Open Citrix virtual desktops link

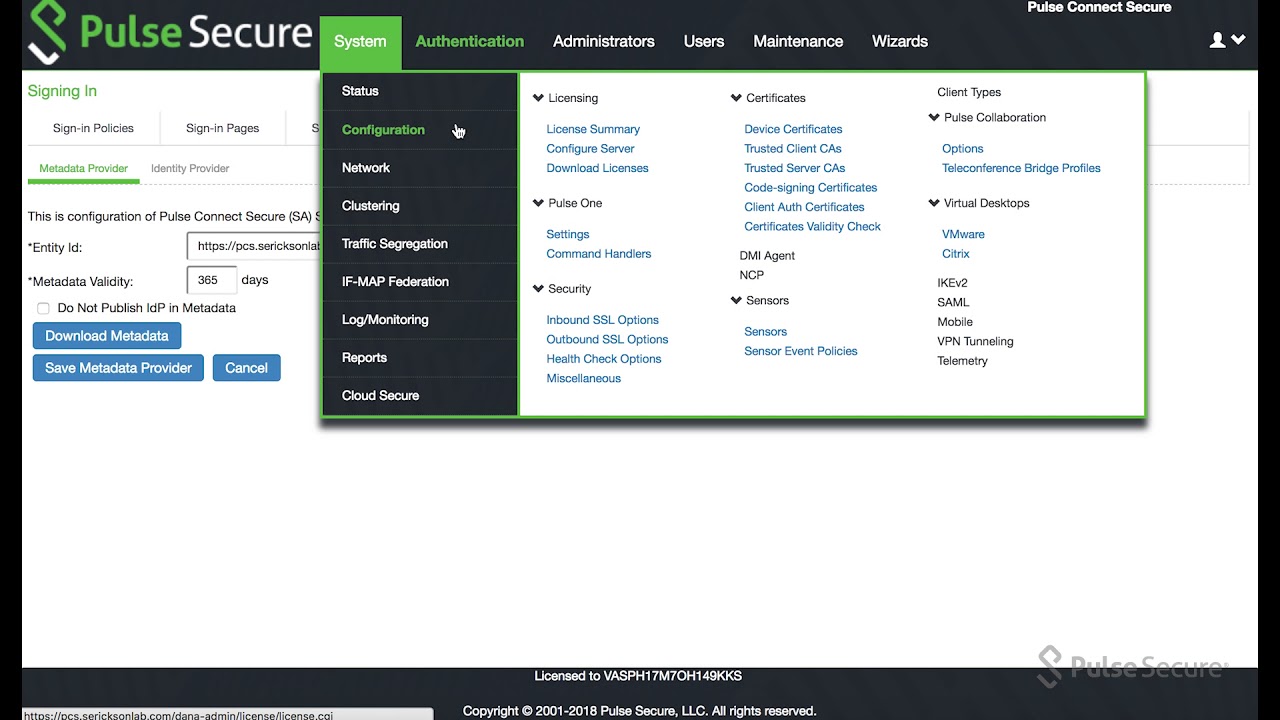tap(955, 254)
